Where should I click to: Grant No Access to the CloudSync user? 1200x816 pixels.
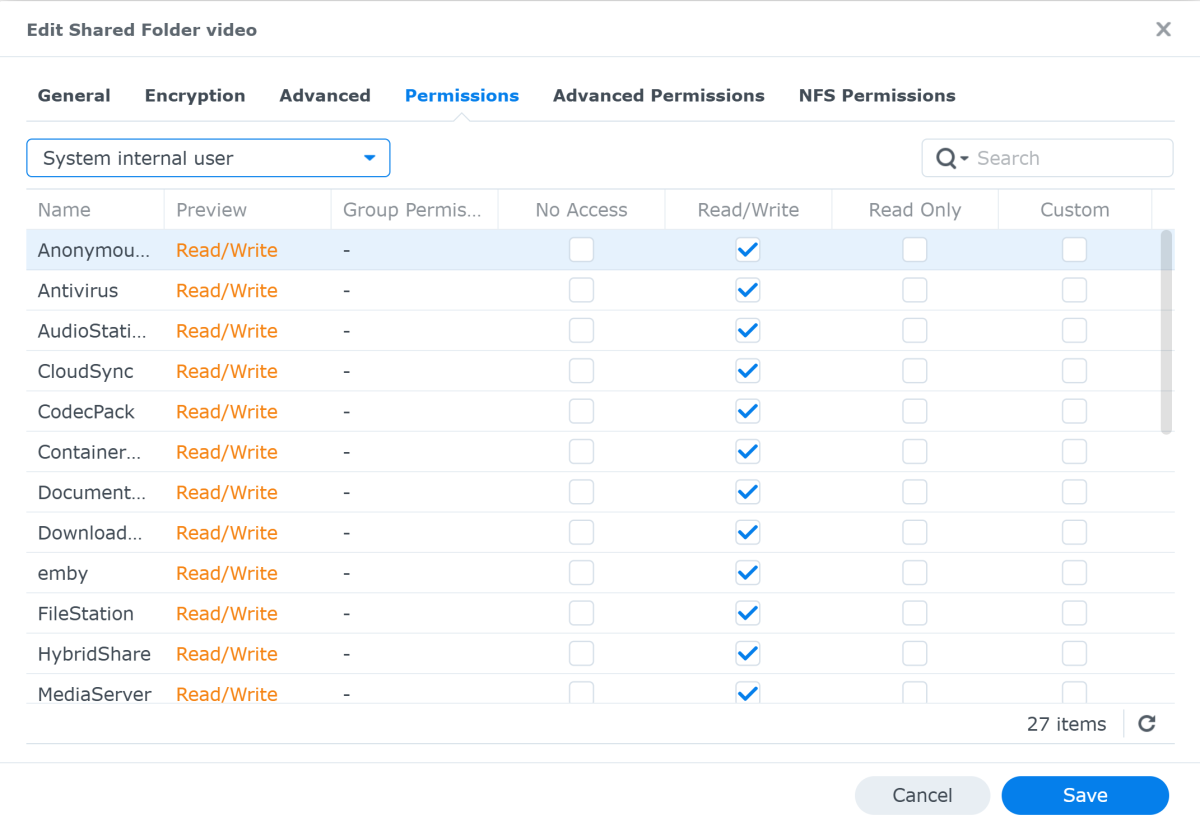581,370
